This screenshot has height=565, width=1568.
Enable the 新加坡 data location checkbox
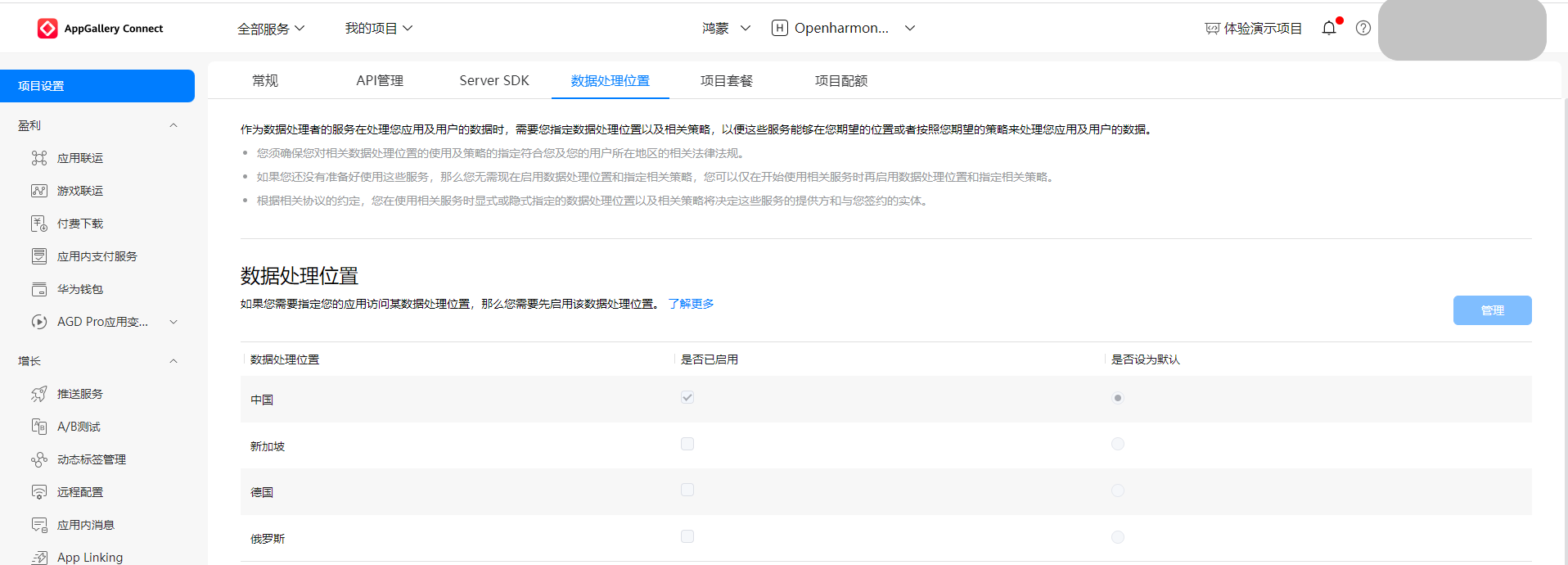point(687,444)
